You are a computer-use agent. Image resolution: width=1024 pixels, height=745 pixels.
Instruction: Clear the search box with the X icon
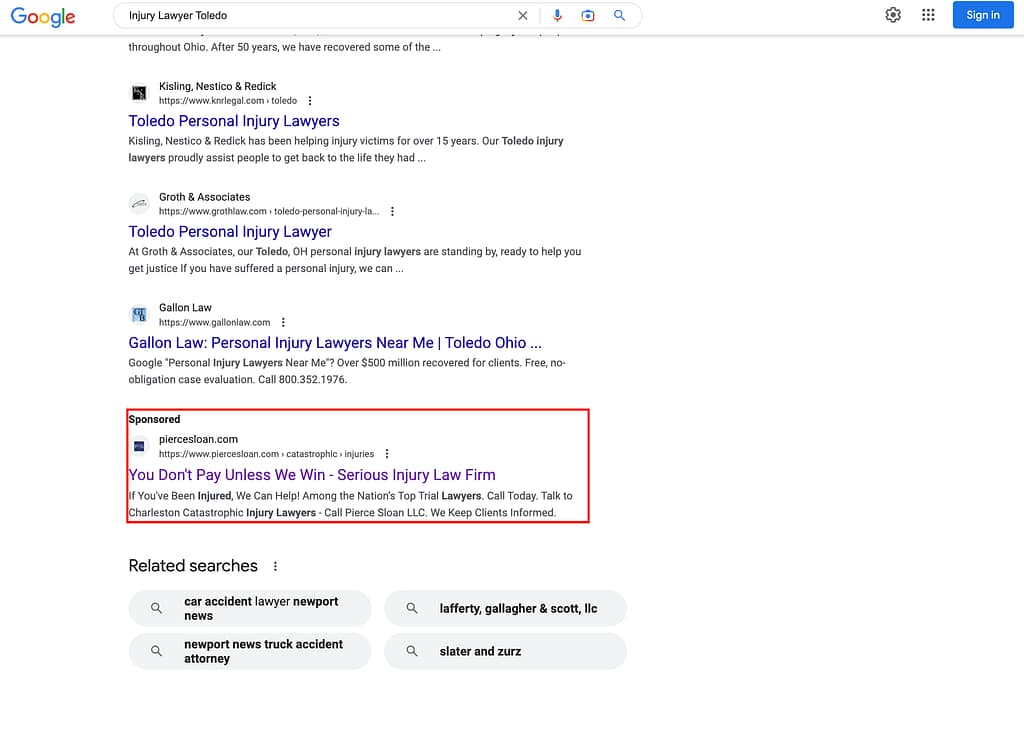(x=522, y=16)
